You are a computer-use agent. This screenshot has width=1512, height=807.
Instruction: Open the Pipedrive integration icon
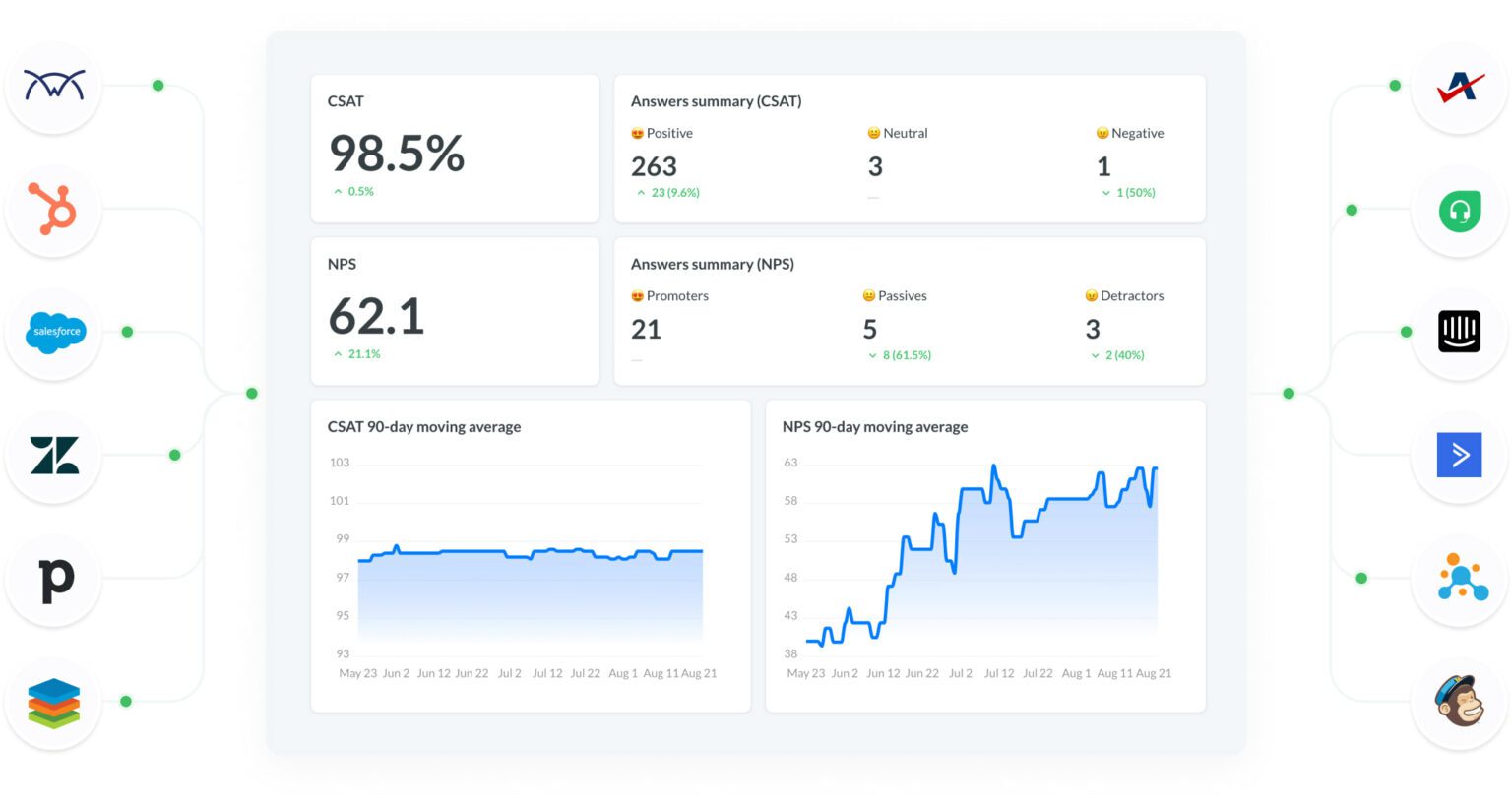tap(53, 579)
